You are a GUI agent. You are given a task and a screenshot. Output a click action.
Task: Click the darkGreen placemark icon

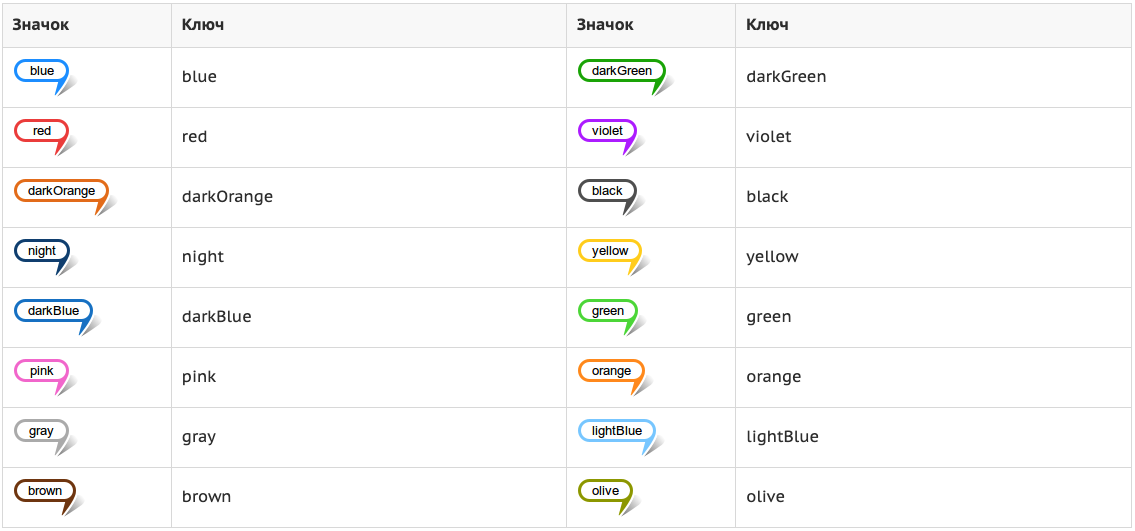click(x=626, y=77)
